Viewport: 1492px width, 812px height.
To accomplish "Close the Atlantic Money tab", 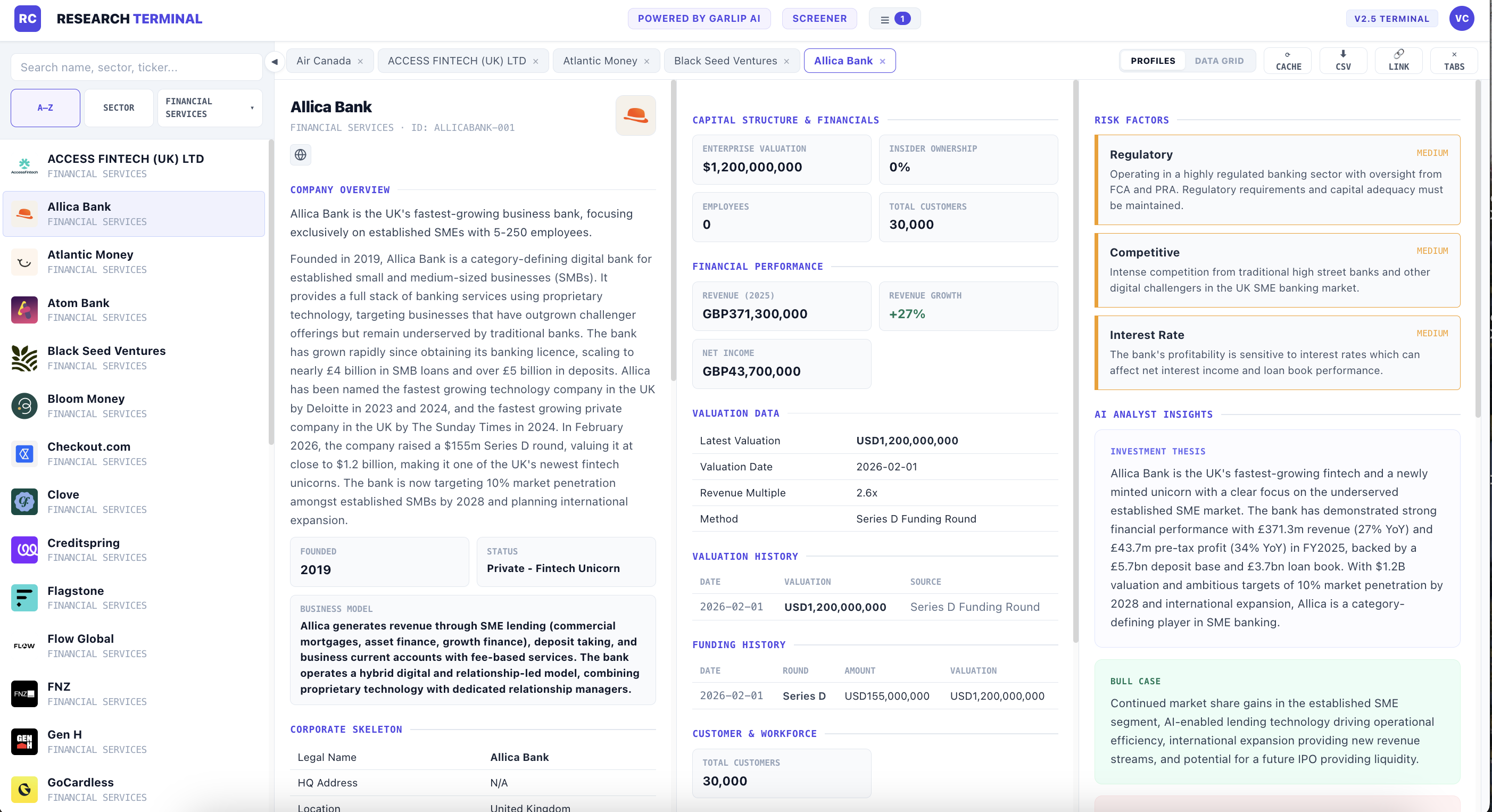I will (x=646, y=61).
